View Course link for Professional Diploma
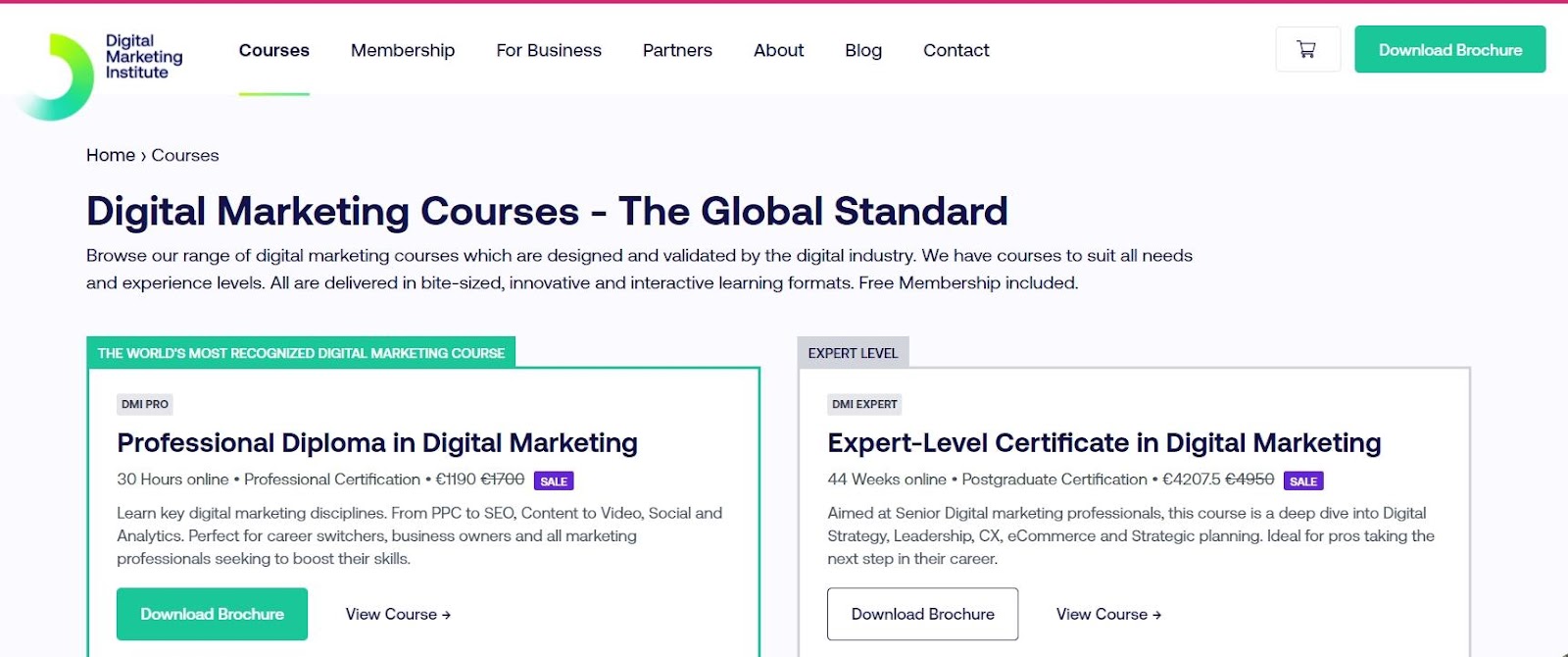The width and height of the screenshot is (1568, 657). pyautogui.click(x=398, y=614)
